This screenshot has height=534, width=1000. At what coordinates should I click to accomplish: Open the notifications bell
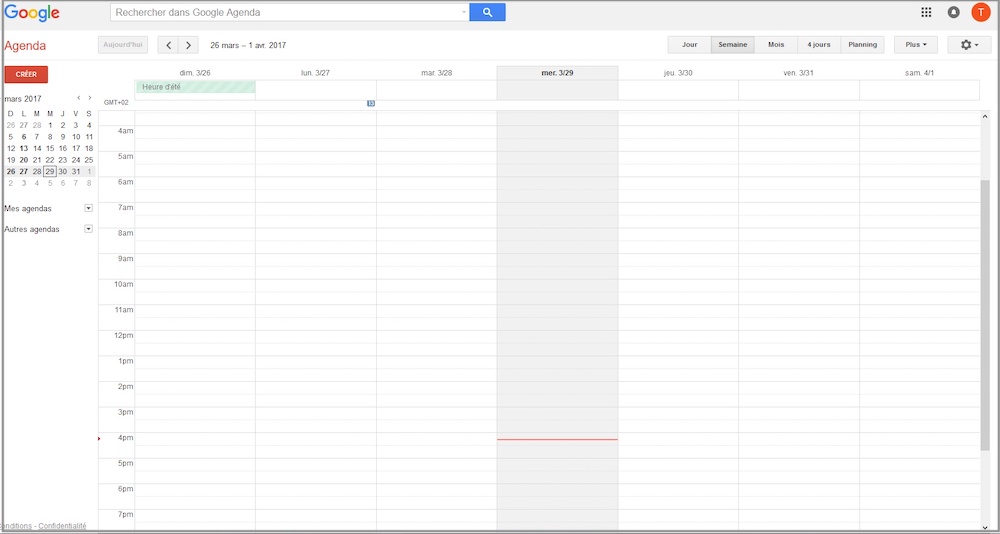click(953, 12)
